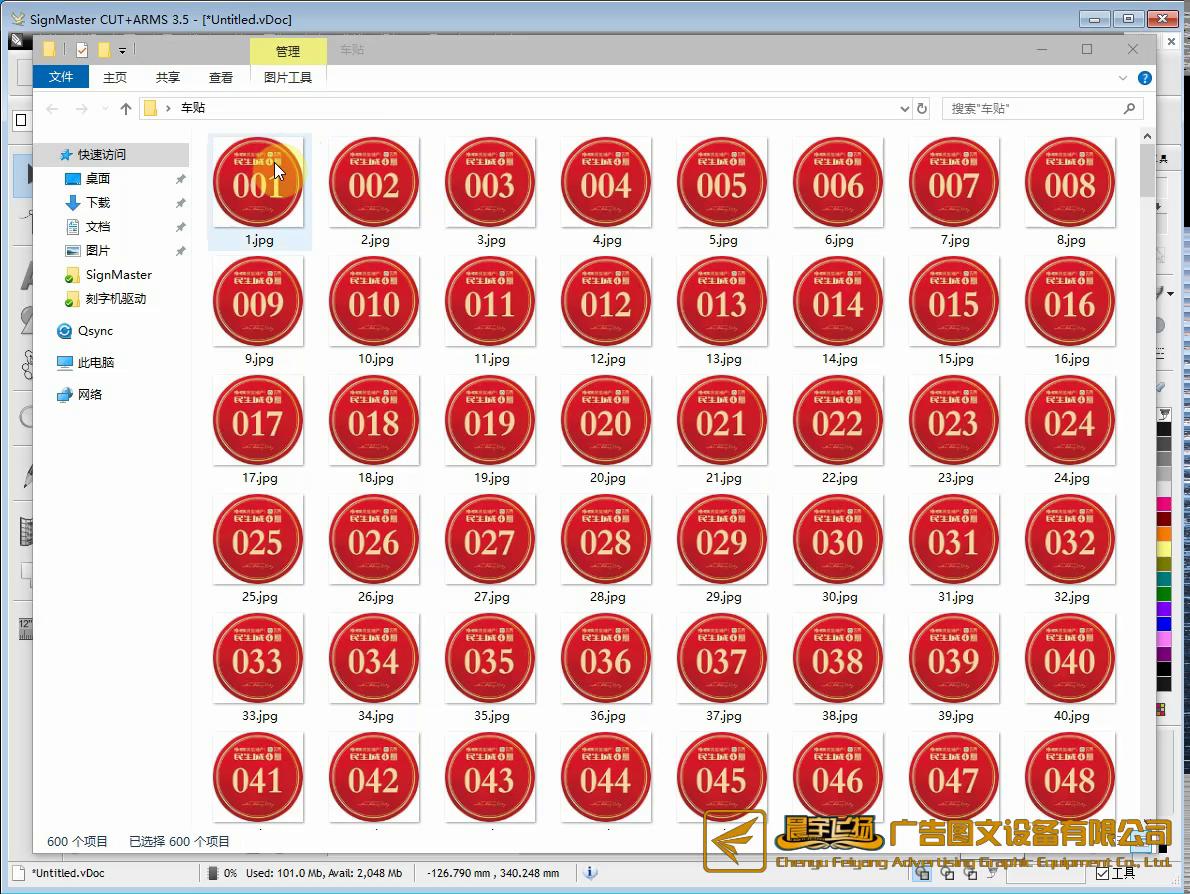
Task: Open the Qsync location in sidebar
Action: pos(95,331)
